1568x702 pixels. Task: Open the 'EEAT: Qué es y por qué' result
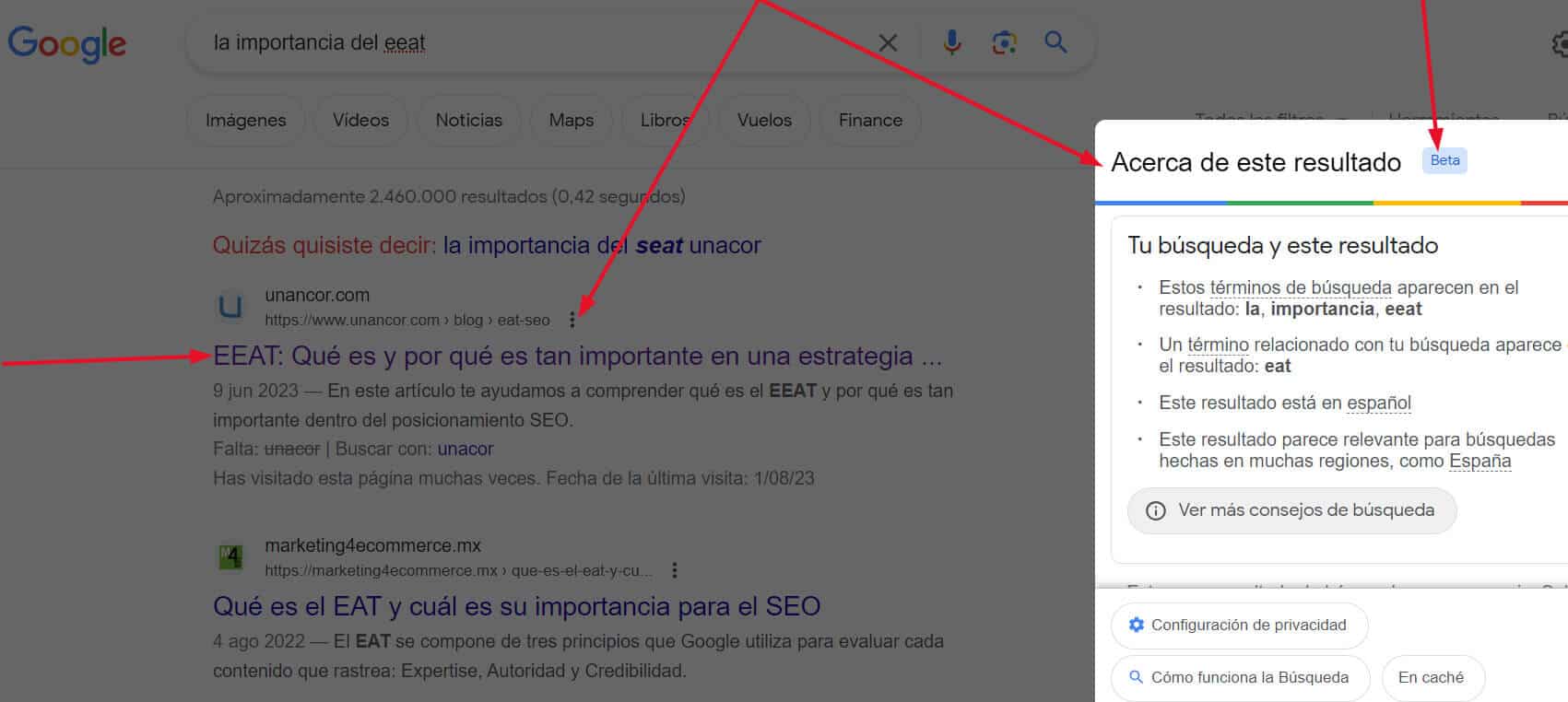coord(577,356)
